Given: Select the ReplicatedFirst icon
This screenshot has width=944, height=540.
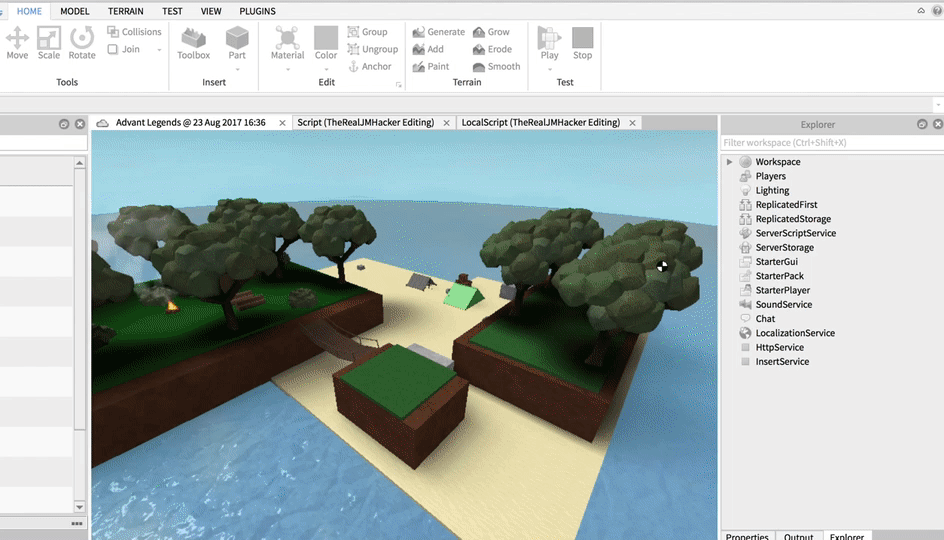Looking at the screenshot, I should [745, 205].
